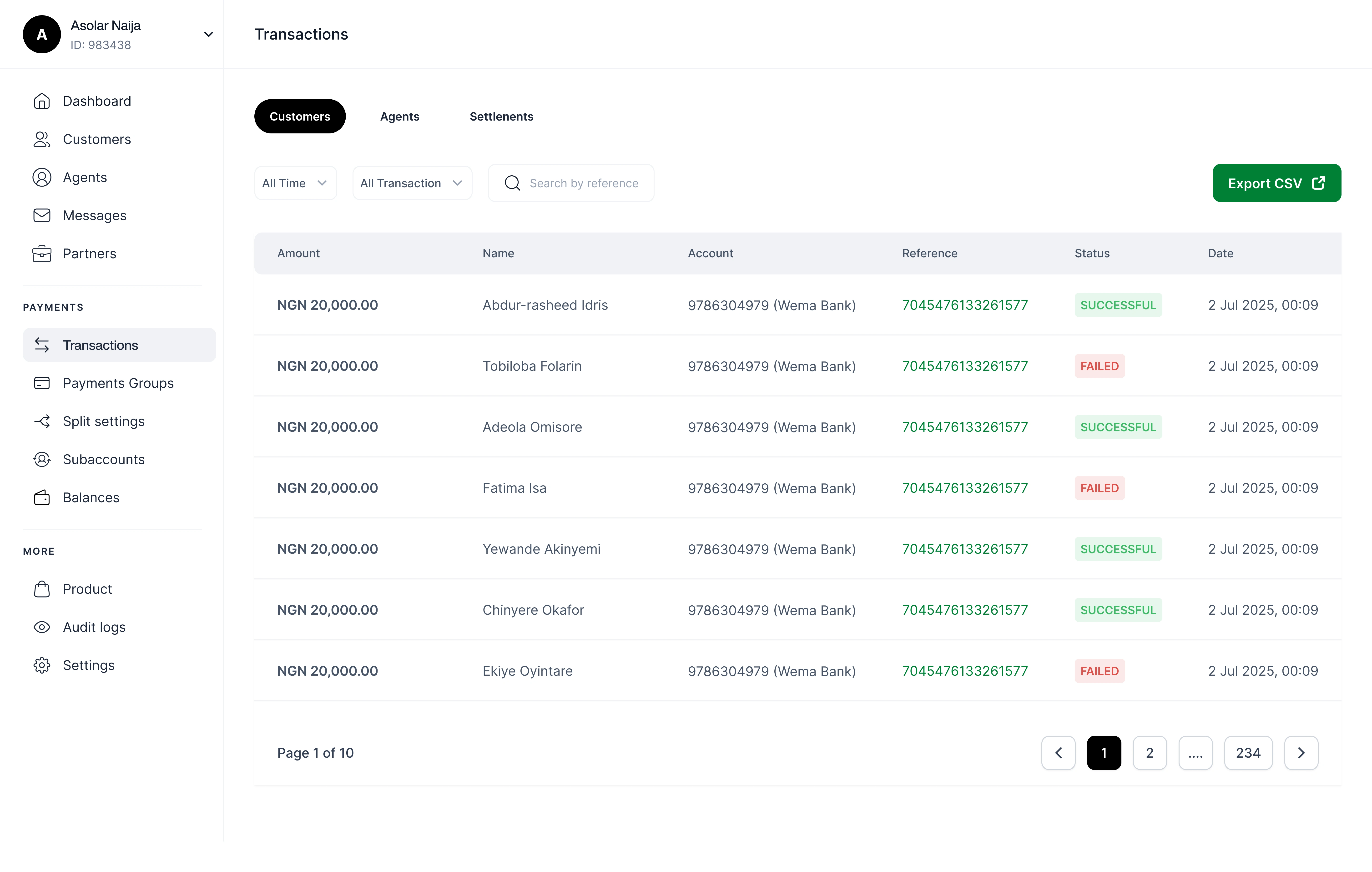This screenshot has width=1372, height=872.
Task: Click the Subaccounts icon in sidebar
Action: (x=42, y=459)
